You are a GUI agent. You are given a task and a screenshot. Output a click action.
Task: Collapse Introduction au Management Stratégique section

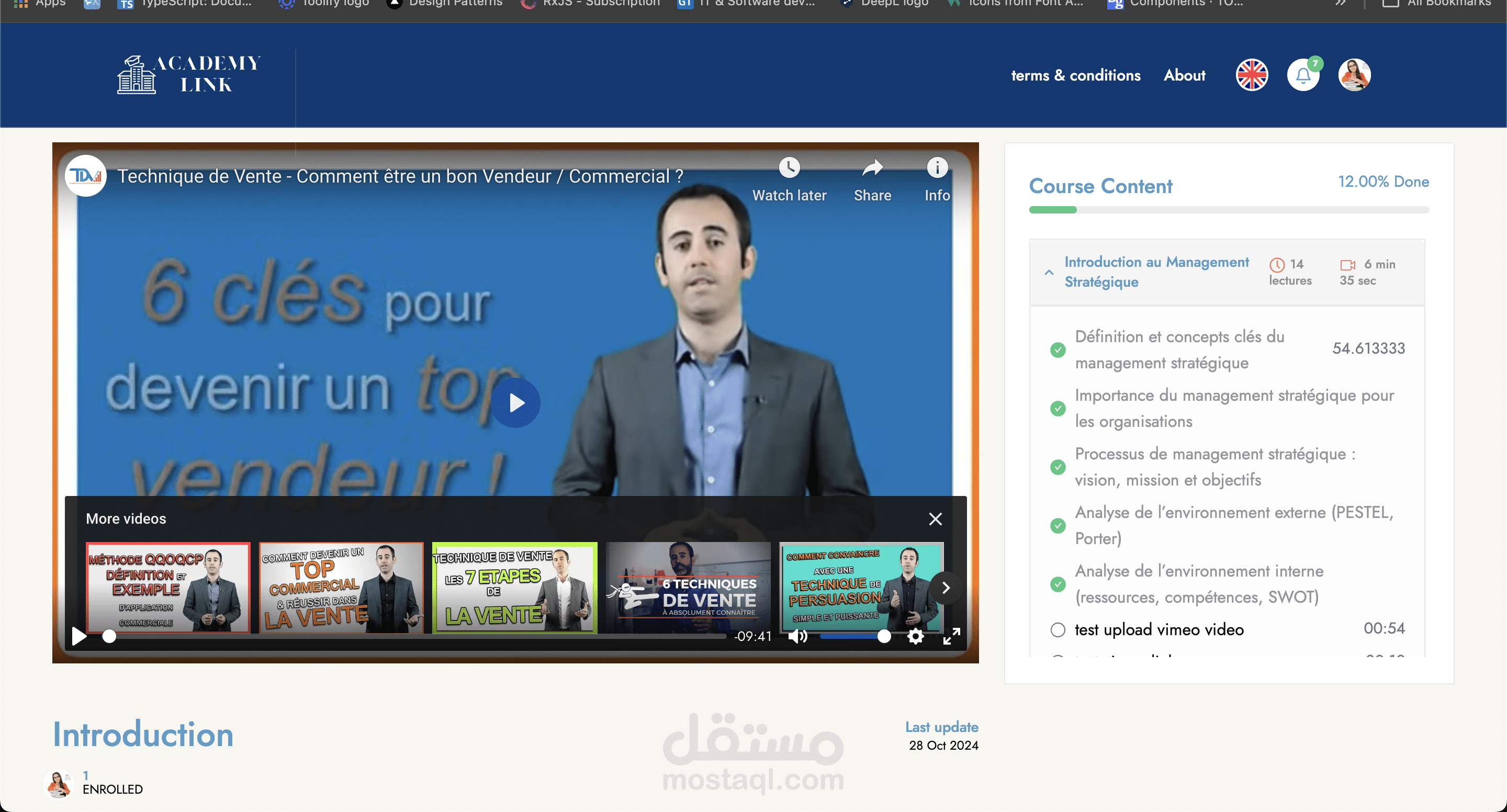pos(1049,272)
